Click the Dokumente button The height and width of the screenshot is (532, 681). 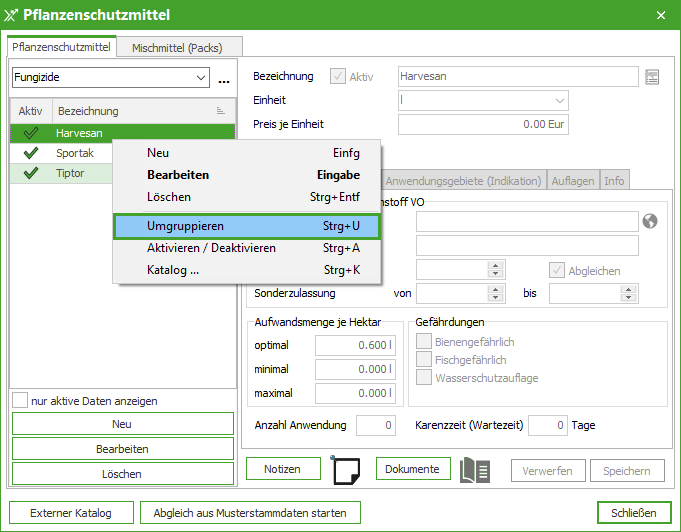coord(413,469)
